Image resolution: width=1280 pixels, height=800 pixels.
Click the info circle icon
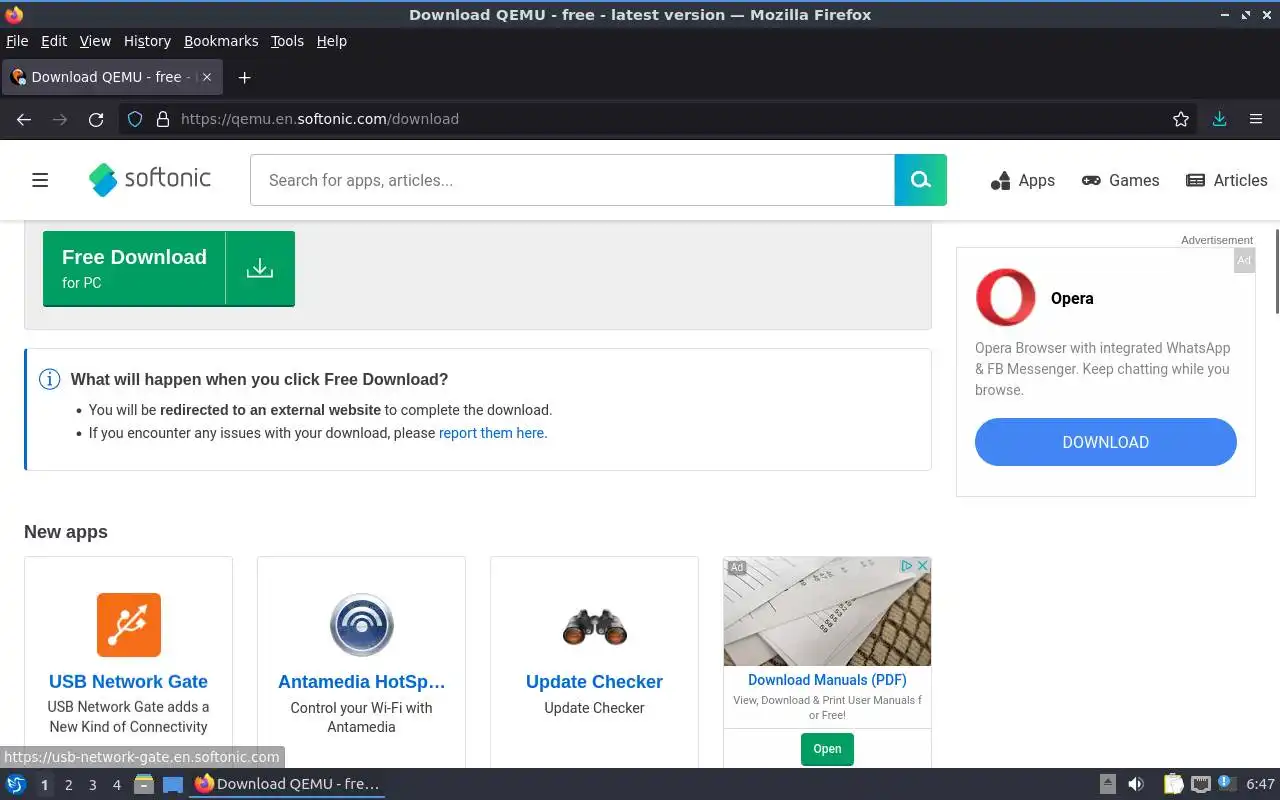point(49,379)
